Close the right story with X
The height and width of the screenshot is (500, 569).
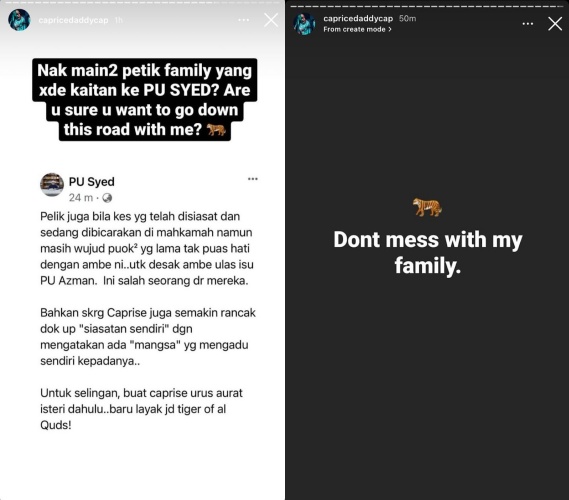click(555, 24)
